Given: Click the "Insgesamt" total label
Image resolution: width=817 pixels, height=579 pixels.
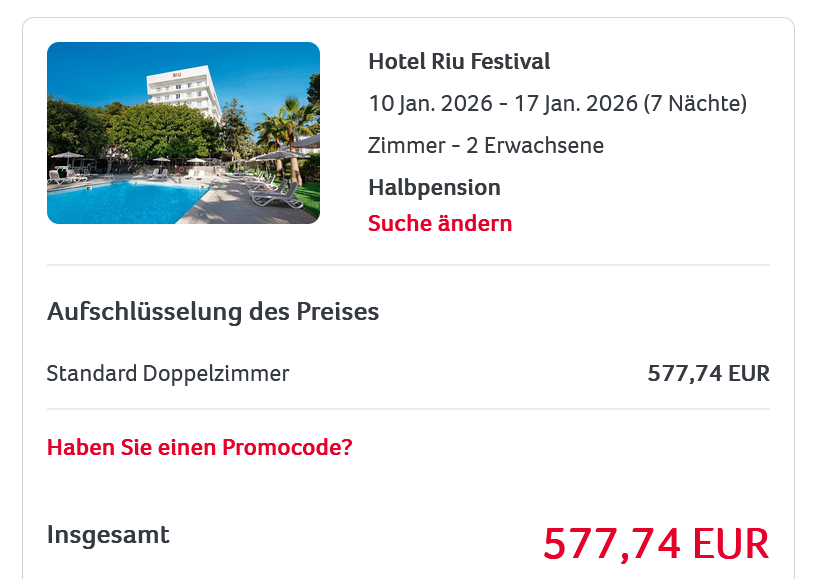Looking at the screenshot, I should click(x=108, y=535).
